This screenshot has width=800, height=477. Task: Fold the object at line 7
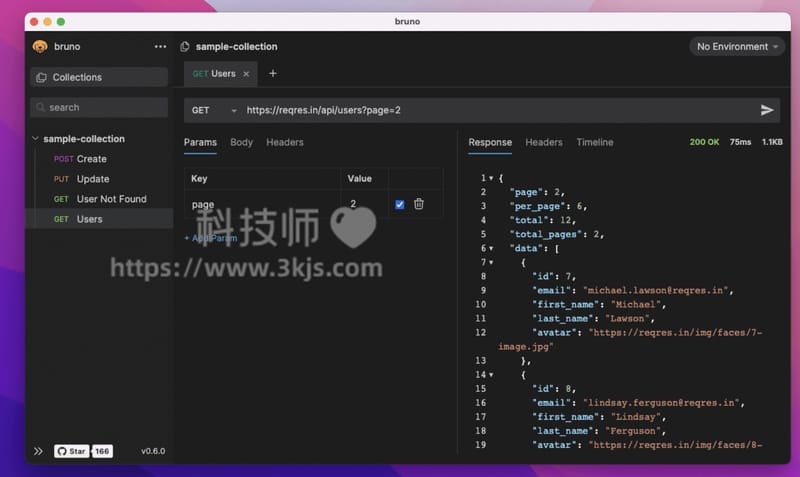(491, 263)
